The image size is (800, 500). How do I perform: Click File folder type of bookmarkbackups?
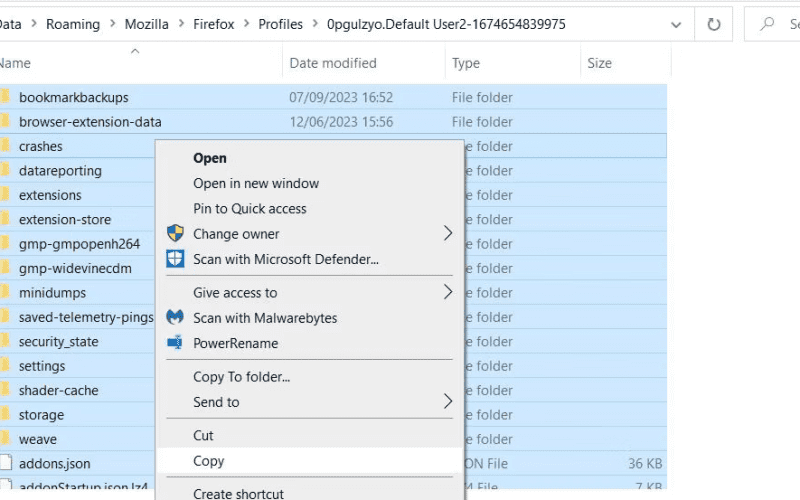tap(482, 97)
